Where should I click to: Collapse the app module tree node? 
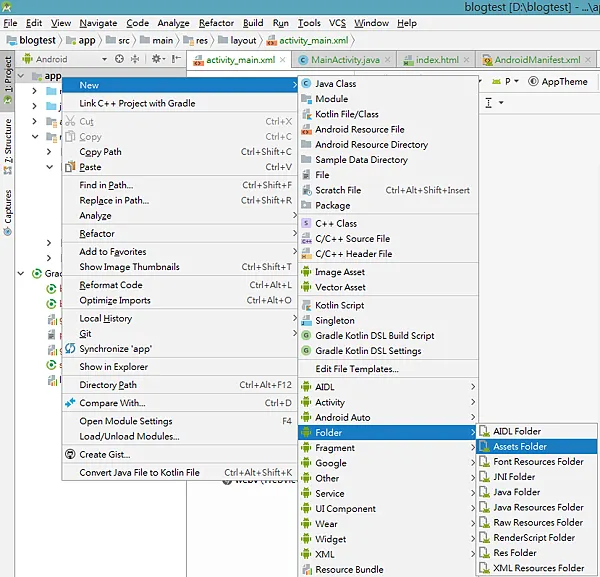tap(22, 77)
